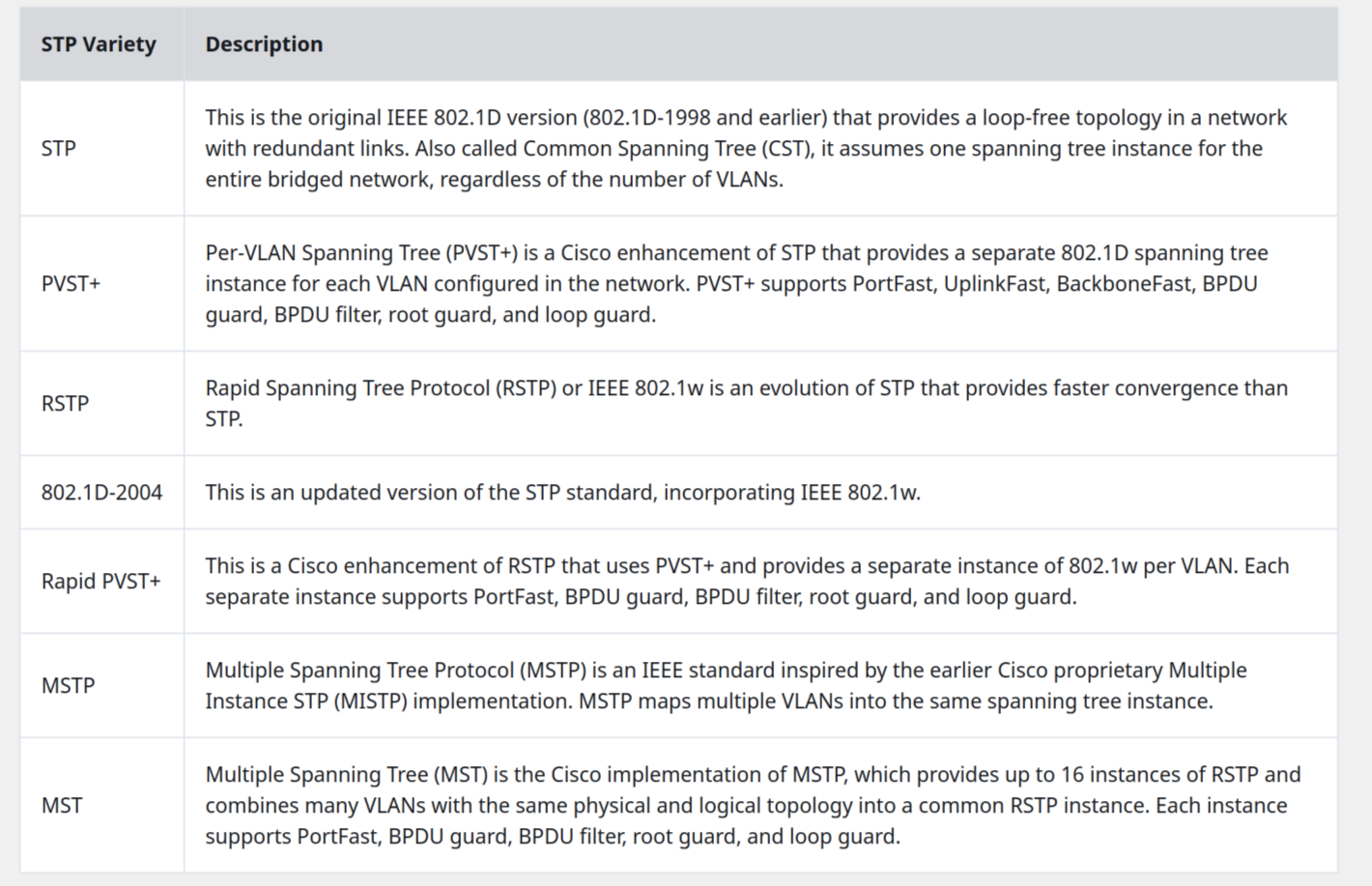Click the Description column header

[x=264, y=44]
